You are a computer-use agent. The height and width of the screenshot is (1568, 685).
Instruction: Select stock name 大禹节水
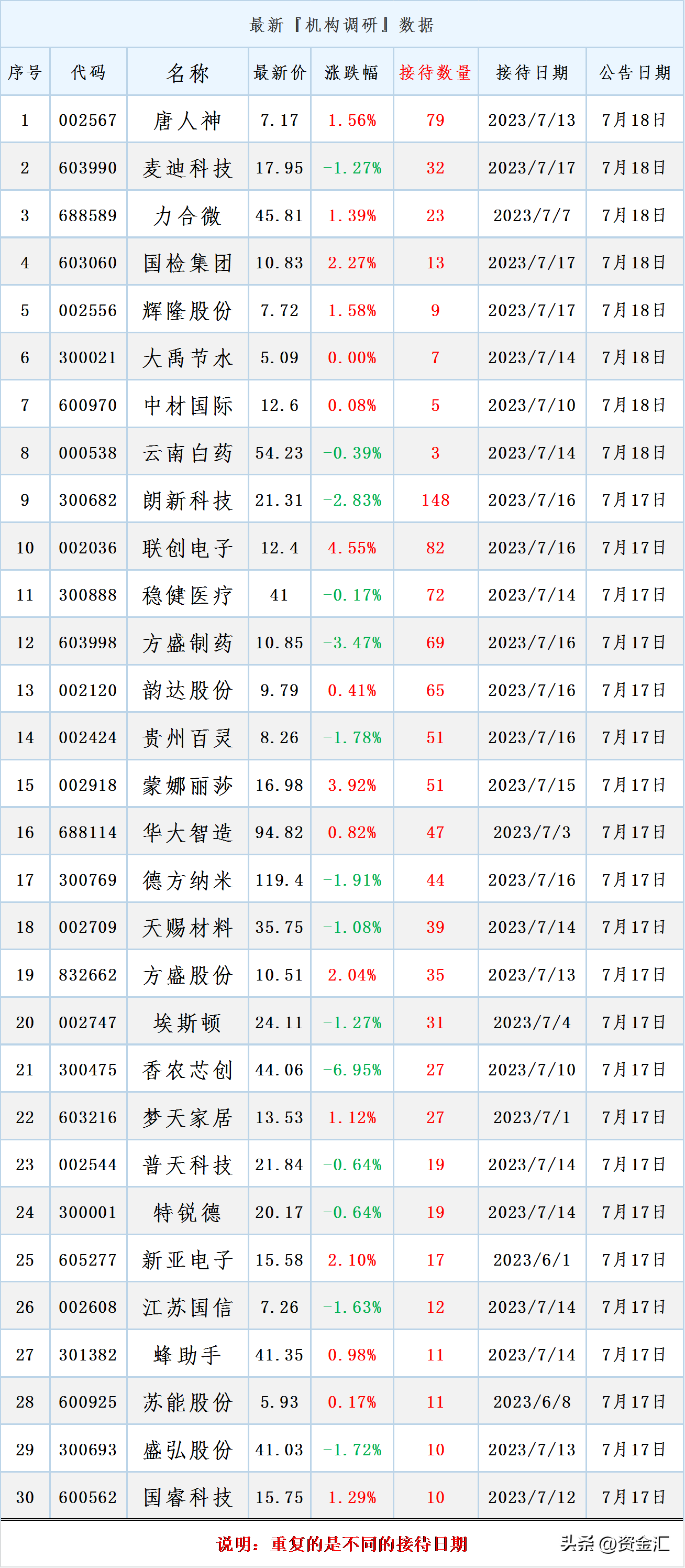click(187, 358)
